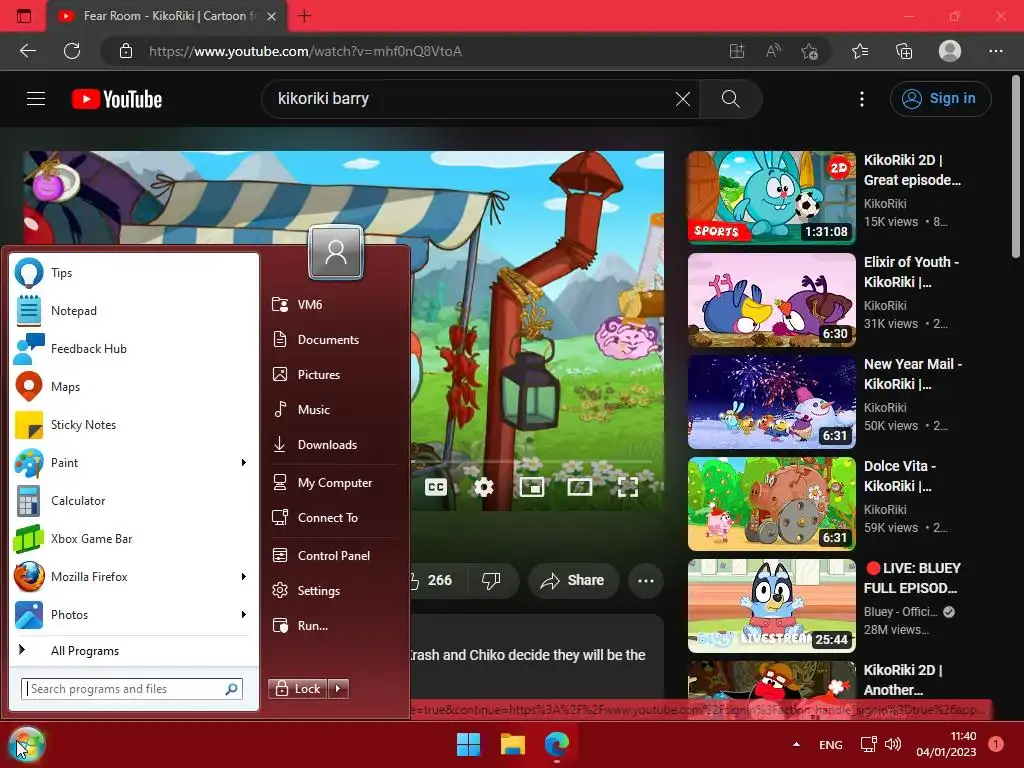Screen dimensions: 1024x768
Task: Open My Computer from the start menu
Action: point(333,483)
